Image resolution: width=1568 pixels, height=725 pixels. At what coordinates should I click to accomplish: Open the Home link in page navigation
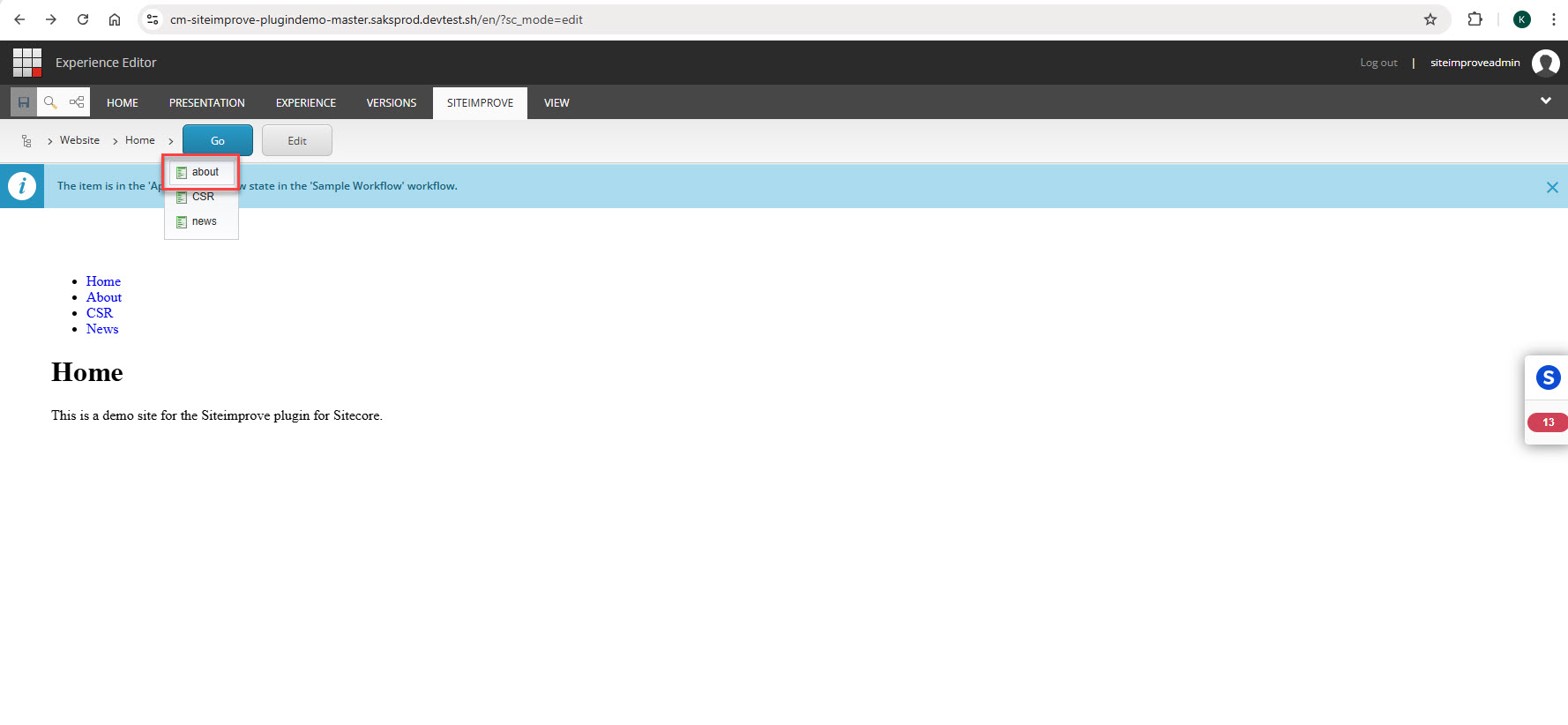tap(103, 281)
